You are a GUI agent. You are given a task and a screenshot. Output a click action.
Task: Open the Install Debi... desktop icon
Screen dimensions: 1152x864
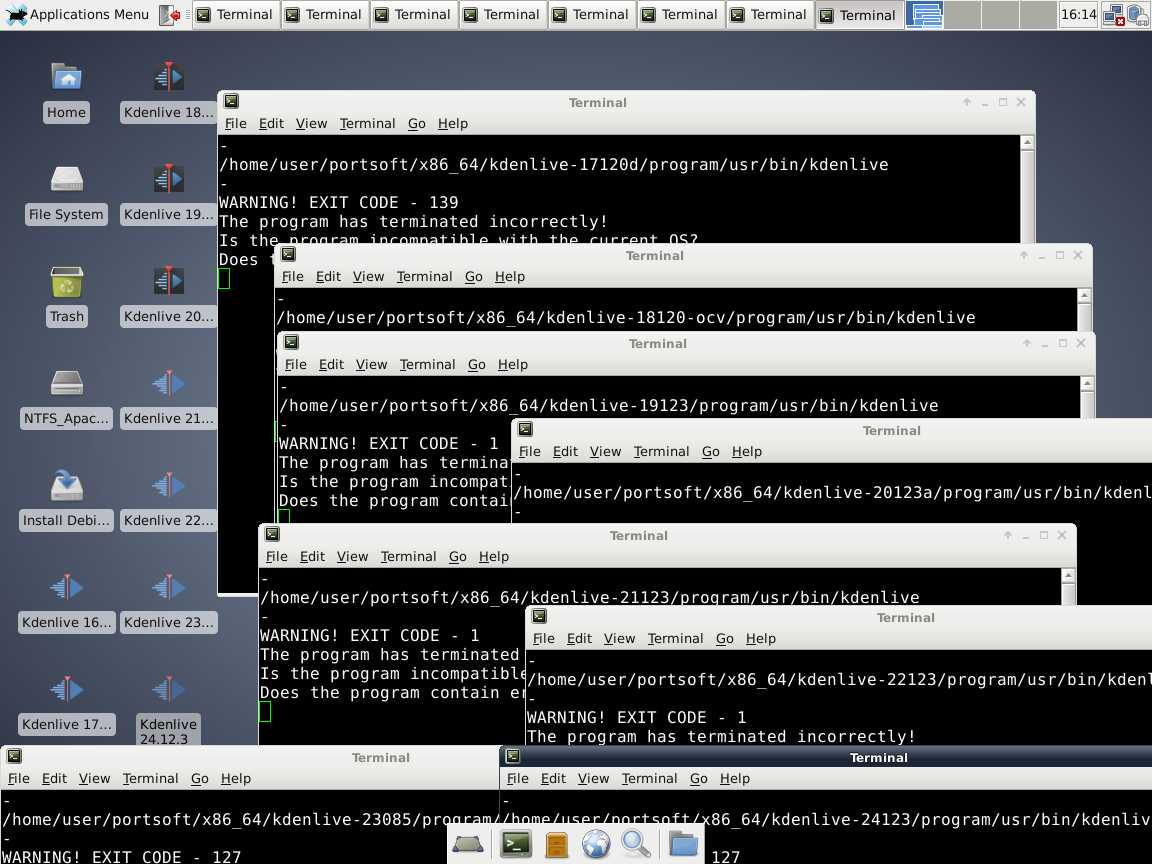tap(66, 500)
